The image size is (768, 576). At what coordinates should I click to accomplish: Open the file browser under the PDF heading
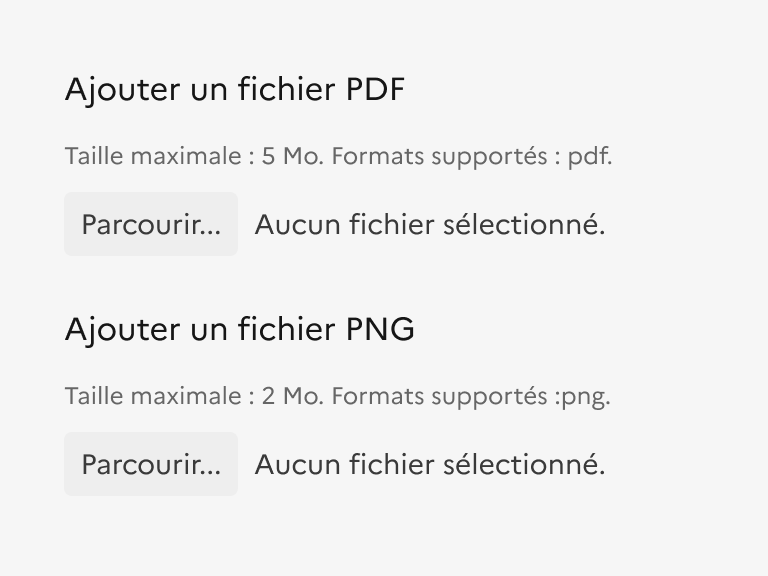[x=151, y=225]
